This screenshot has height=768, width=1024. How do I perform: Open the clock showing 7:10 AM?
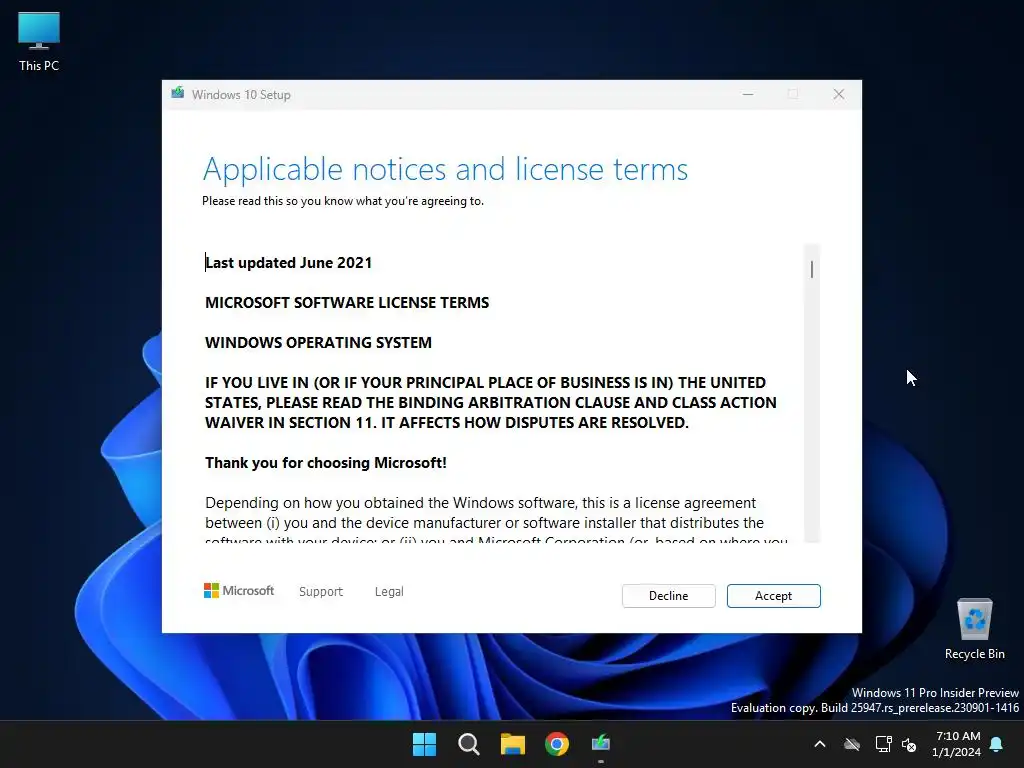957,744
